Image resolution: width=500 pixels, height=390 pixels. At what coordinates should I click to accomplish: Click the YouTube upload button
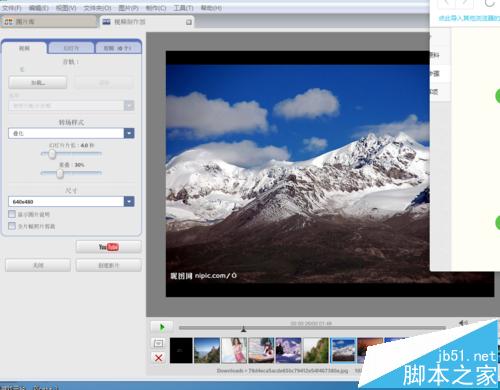109,247
